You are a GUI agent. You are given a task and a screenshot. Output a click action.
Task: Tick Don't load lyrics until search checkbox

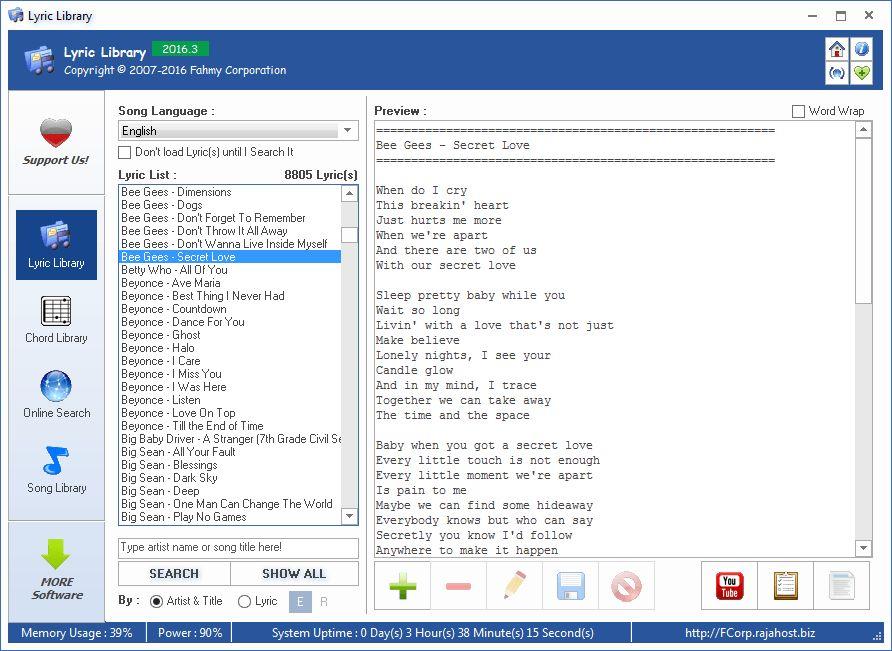125,152
